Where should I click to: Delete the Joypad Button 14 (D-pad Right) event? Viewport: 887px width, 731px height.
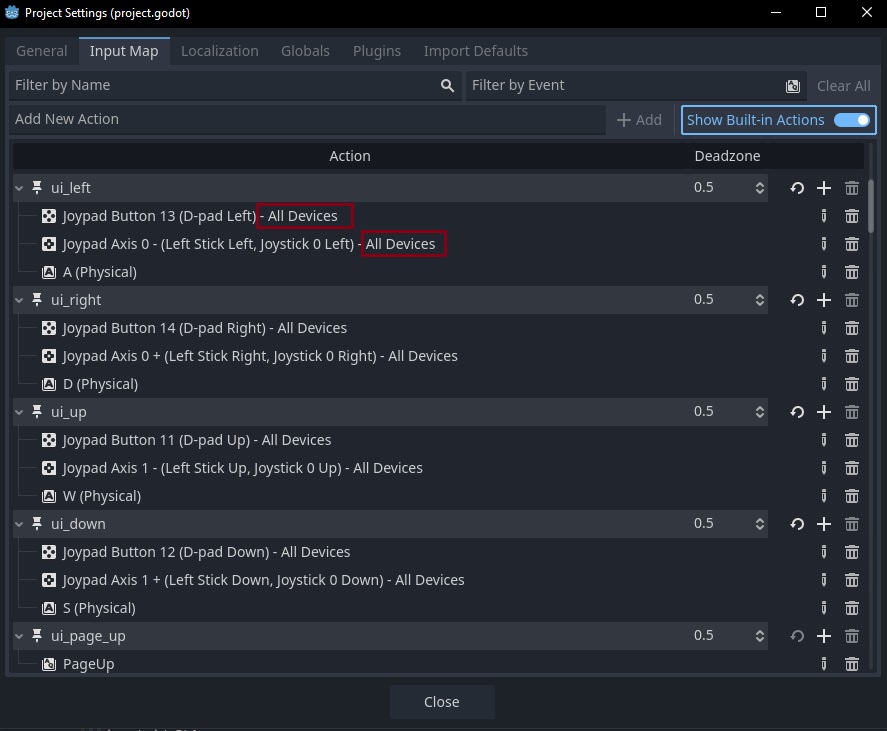pos(852,328)
